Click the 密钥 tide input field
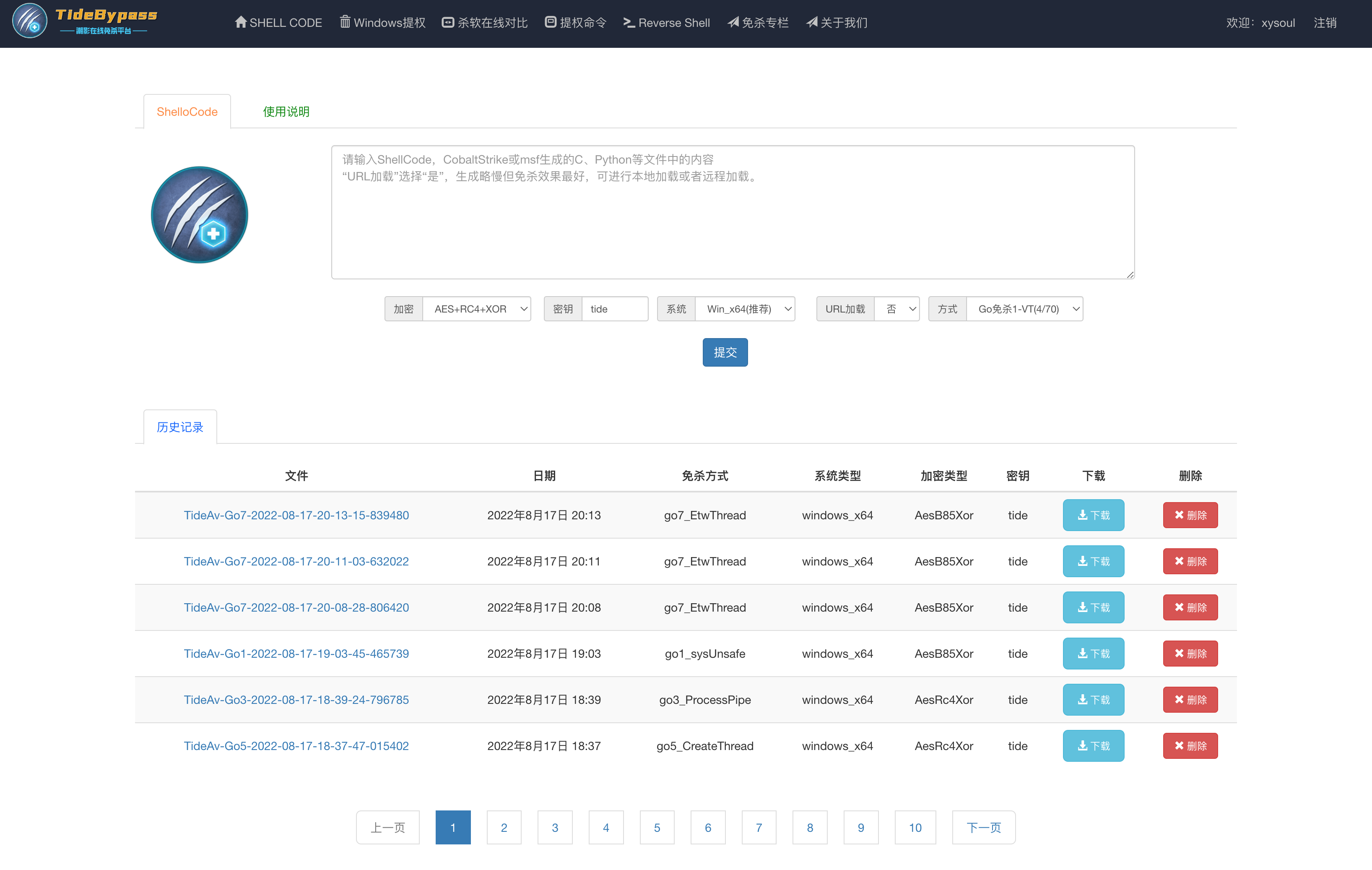The image size is (1372, 870). click(x=614, y=309)
